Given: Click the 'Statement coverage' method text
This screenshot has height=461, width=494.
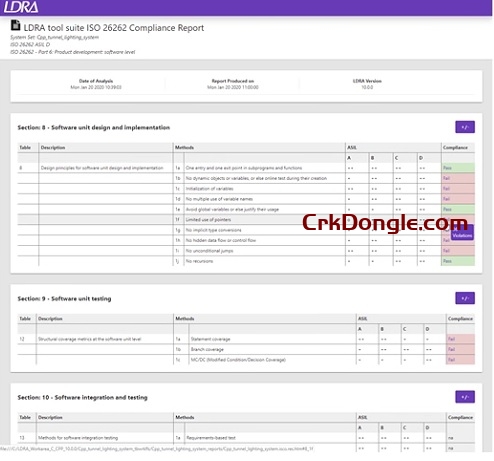Looking at the screenshot, I should coord(210,339).
